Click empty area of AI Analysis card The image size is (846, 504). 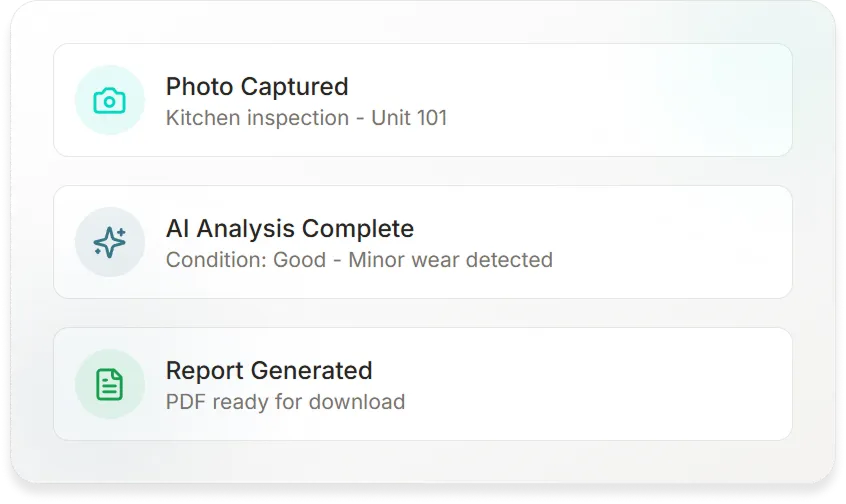660,242
